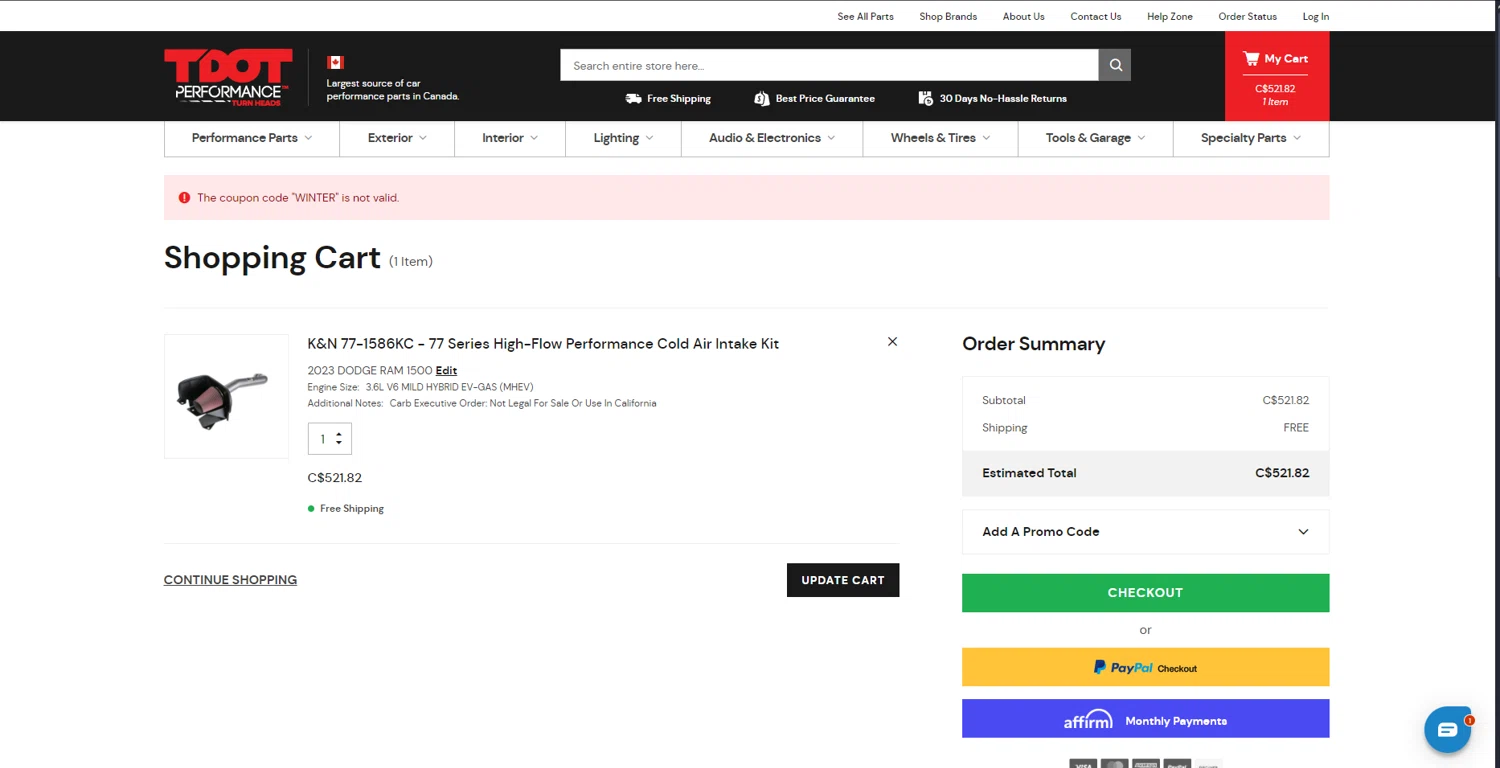Expand the Performance Parts menu
Screen dimensions: 1500x768
(252, 138)
